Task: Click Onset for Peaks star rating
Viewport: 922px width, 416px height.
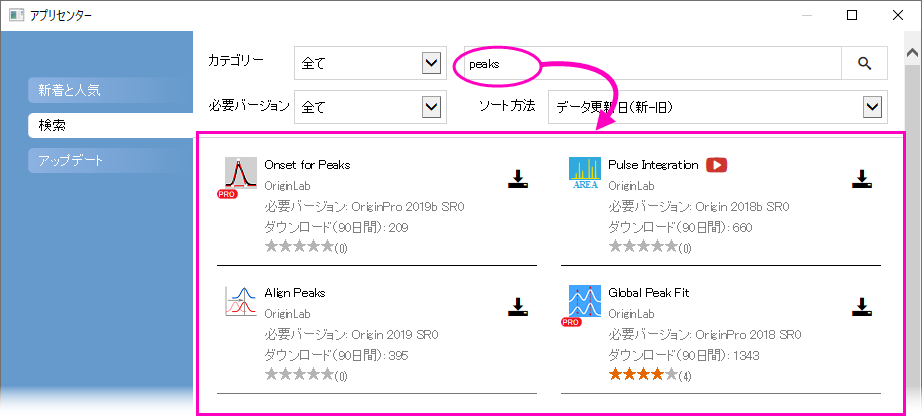Action: (x=299, y=247)
